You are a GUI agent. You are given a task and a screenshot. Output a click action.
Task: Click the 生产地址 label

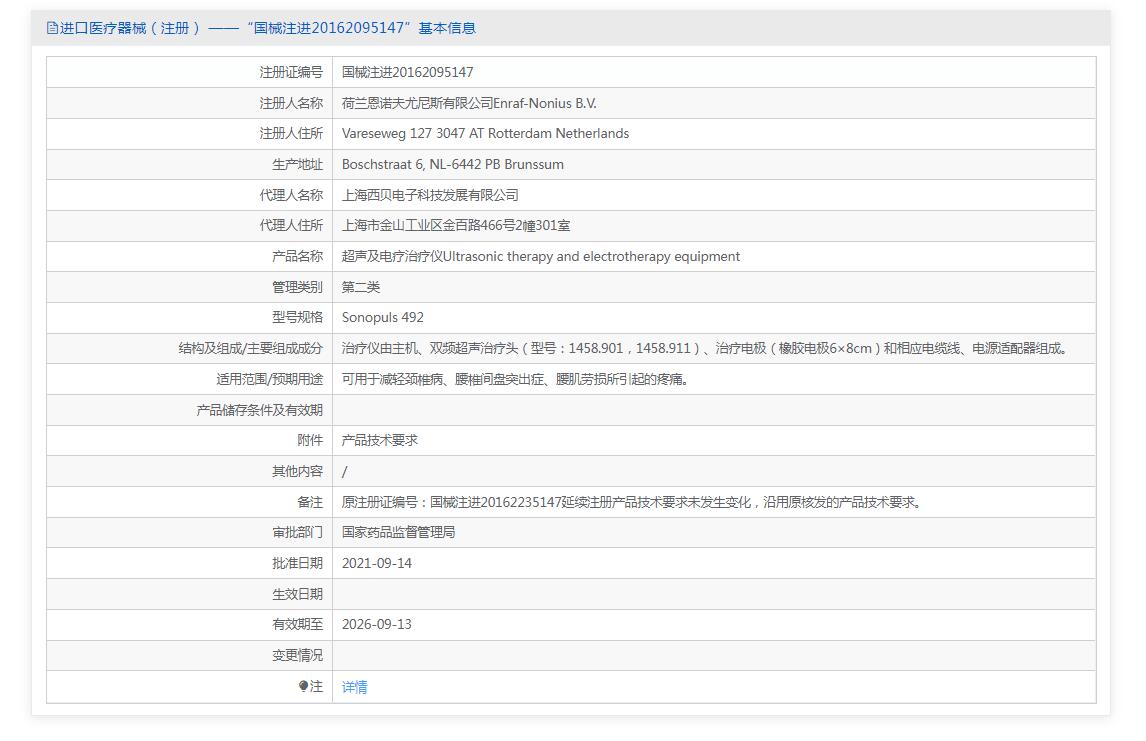tap(297, 164)
